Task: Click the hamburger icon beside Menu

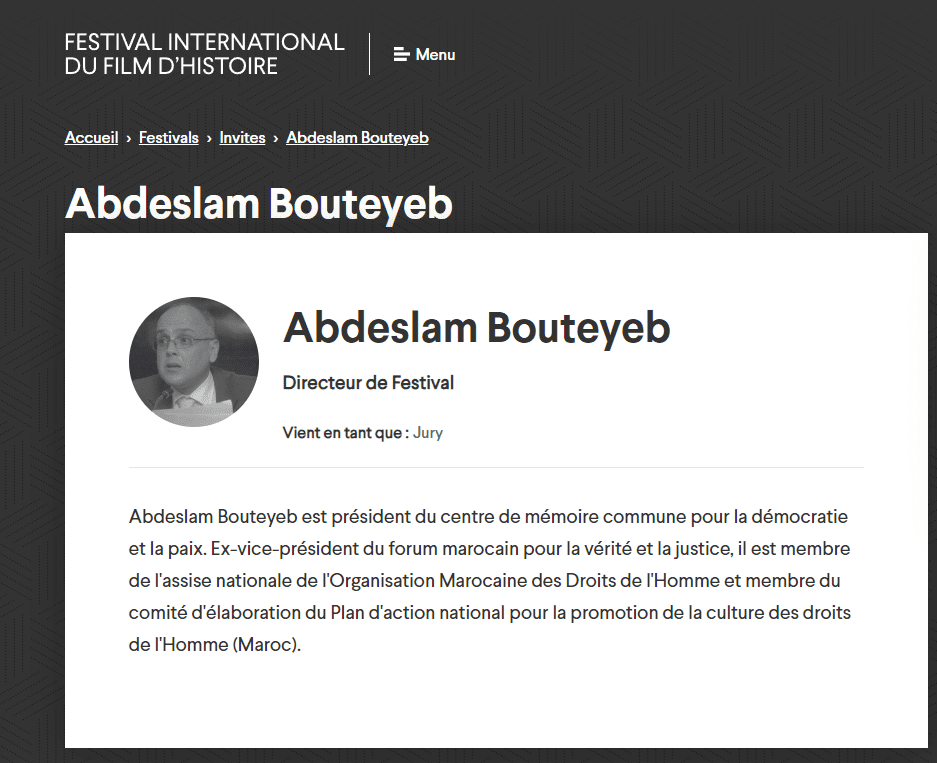Action: pyautogui.click(x=401, y=54)
